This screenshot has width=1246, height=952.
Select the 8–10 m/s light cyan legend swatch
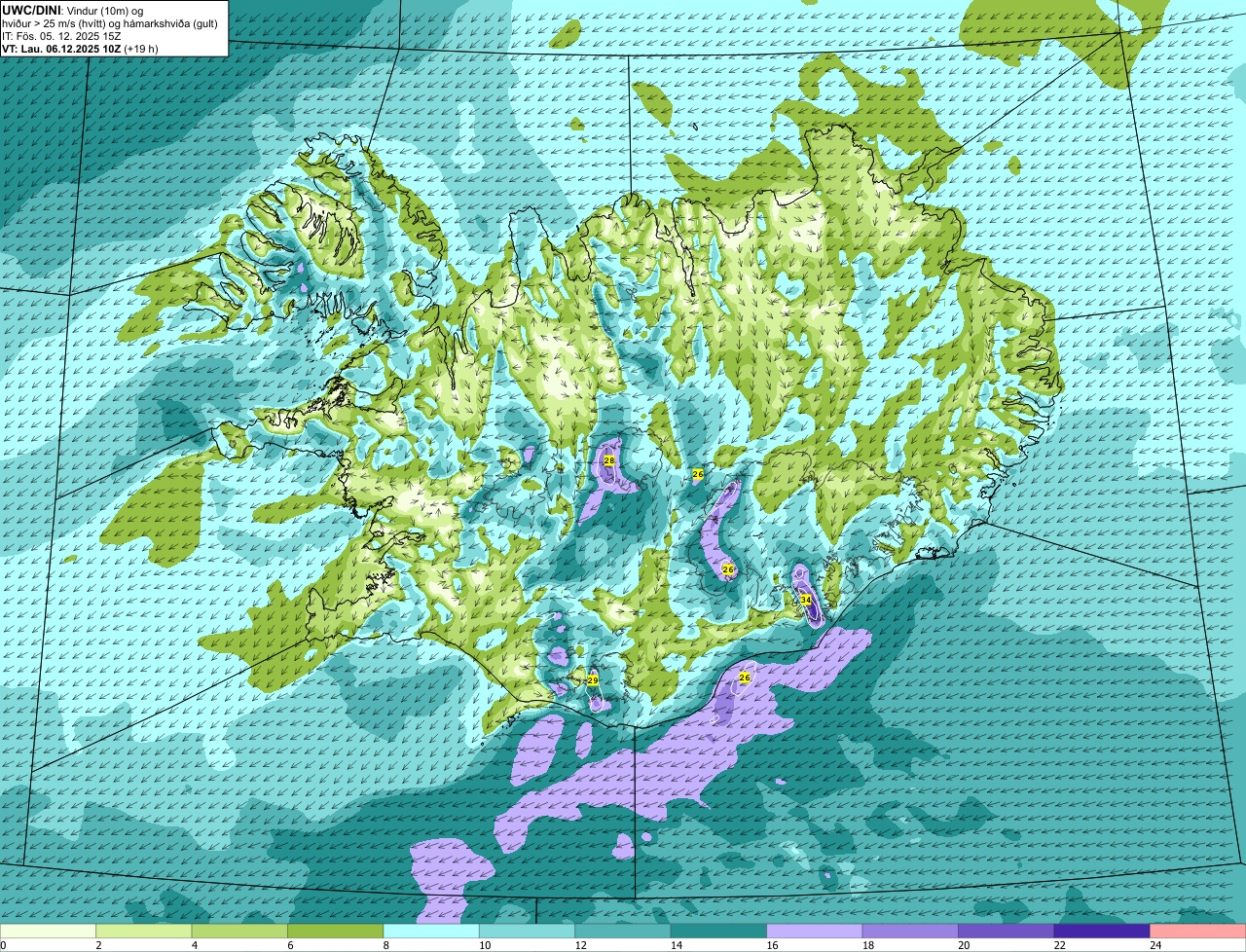(431, 931)
